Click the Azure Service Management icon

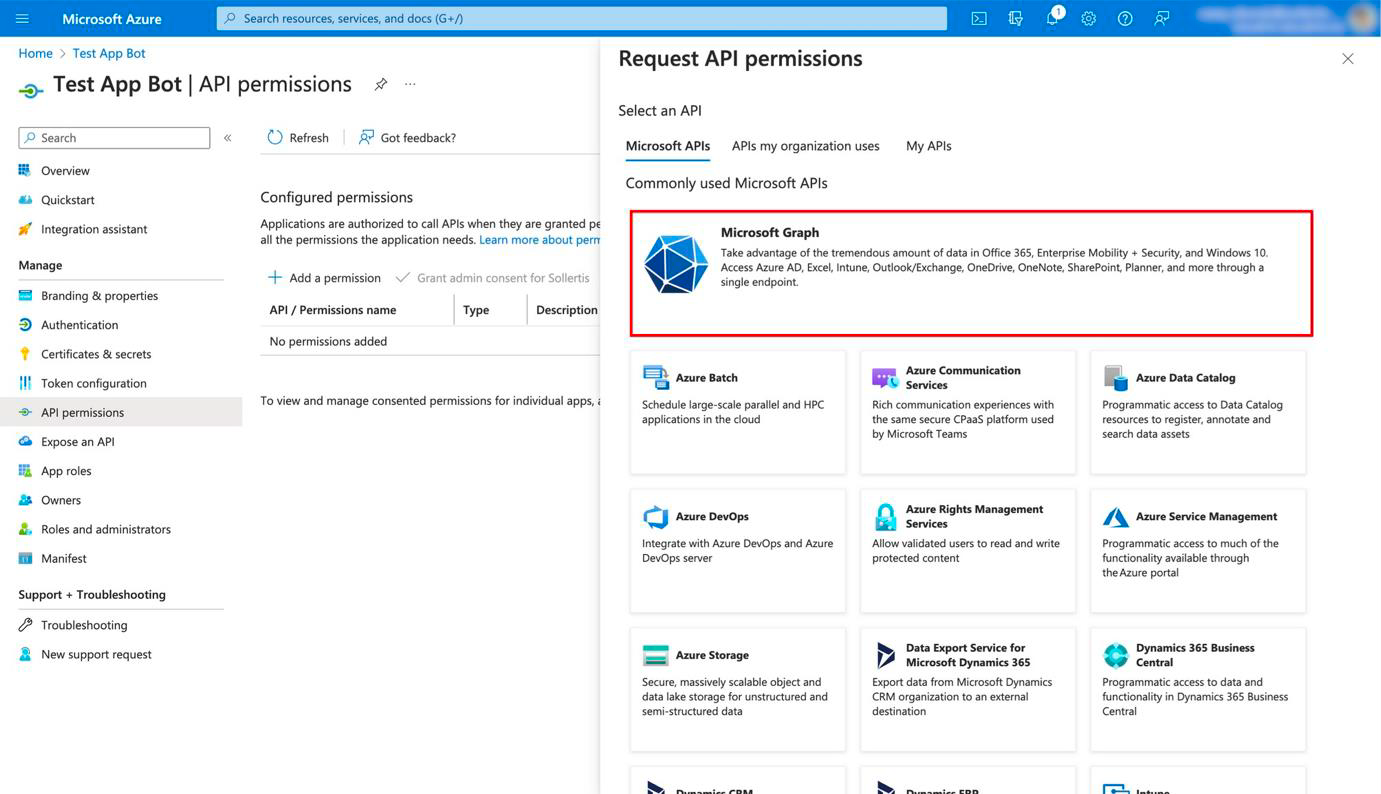tap(1115, 517)
